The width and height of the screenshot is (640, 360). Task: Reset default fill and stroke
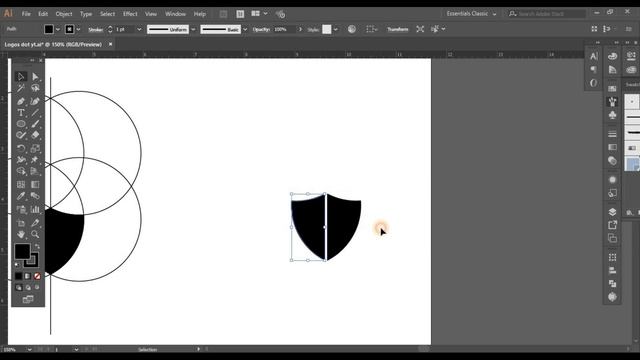click(17, 265)
